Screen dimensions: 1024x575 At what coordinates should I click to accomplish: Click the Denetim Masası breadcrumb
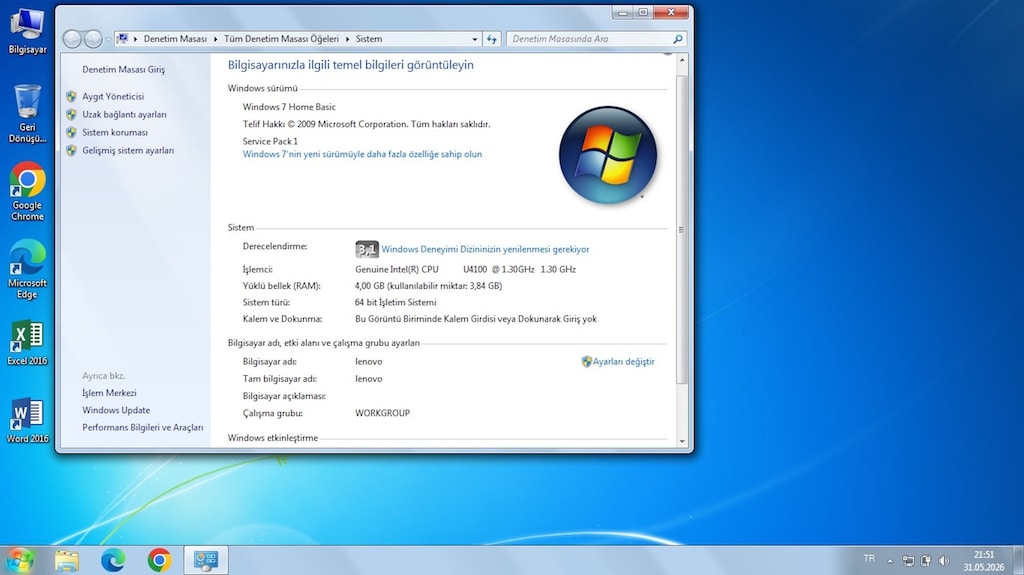[175, 39]
